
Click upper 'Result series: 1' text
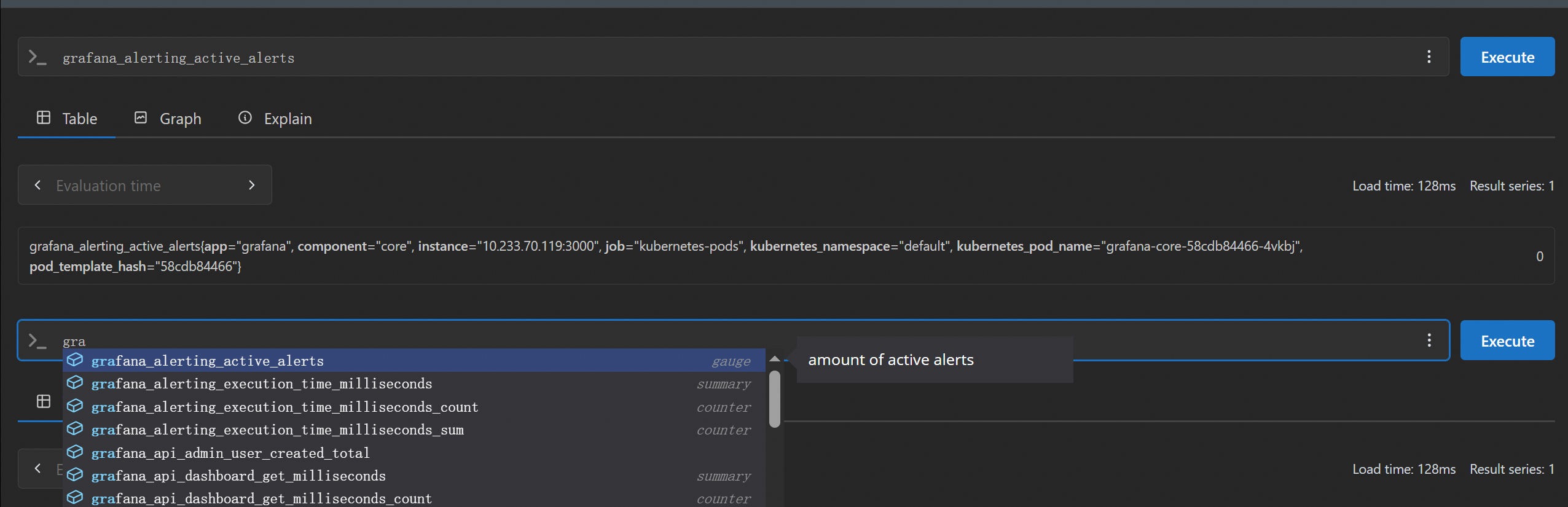[1512, 186]
